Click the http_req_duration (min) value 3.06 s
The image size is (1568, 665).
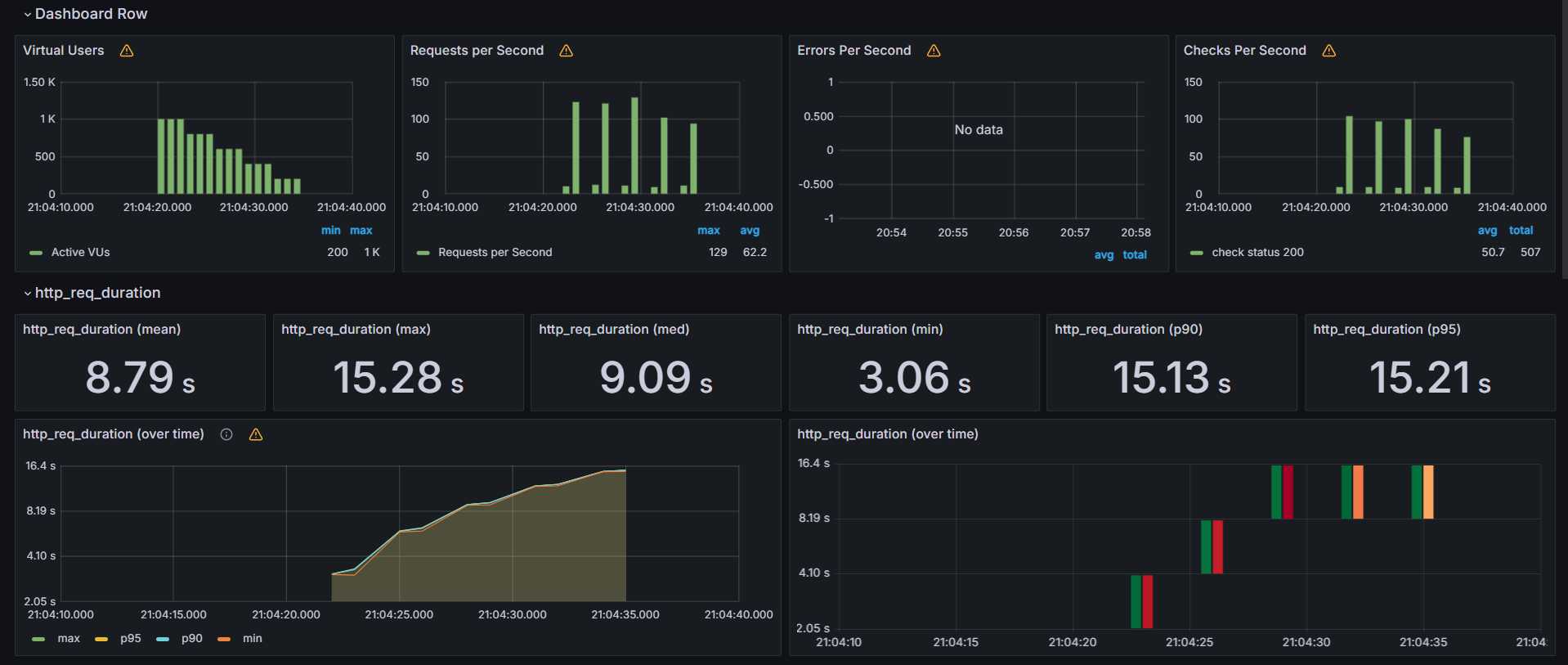(x=914, y=378)
